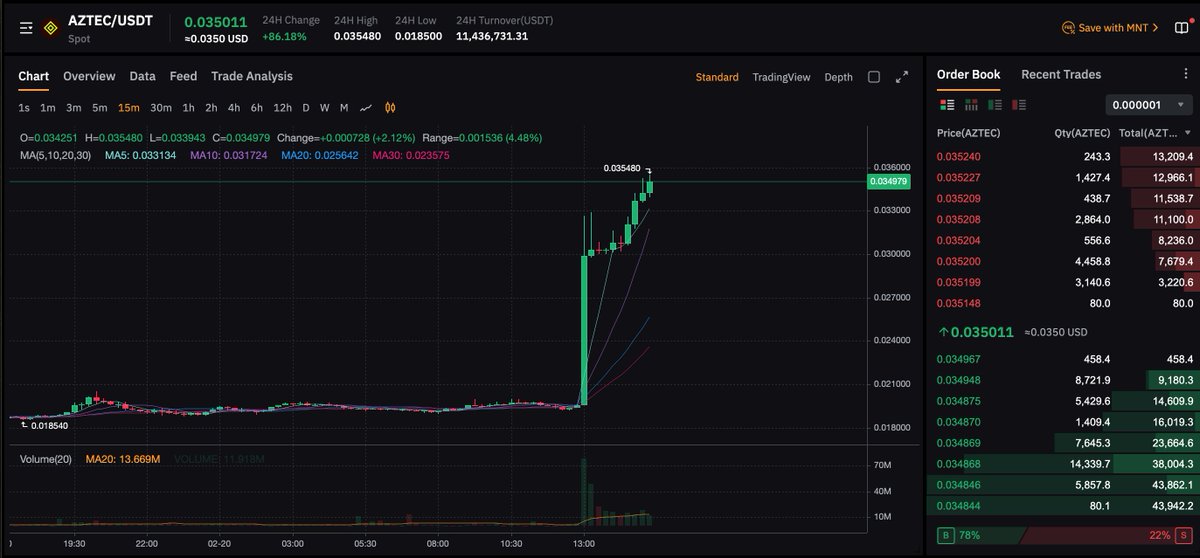Select the horizontal split order book view
The height and width of the screenshot is (558, 1200).
coord(971,104)
